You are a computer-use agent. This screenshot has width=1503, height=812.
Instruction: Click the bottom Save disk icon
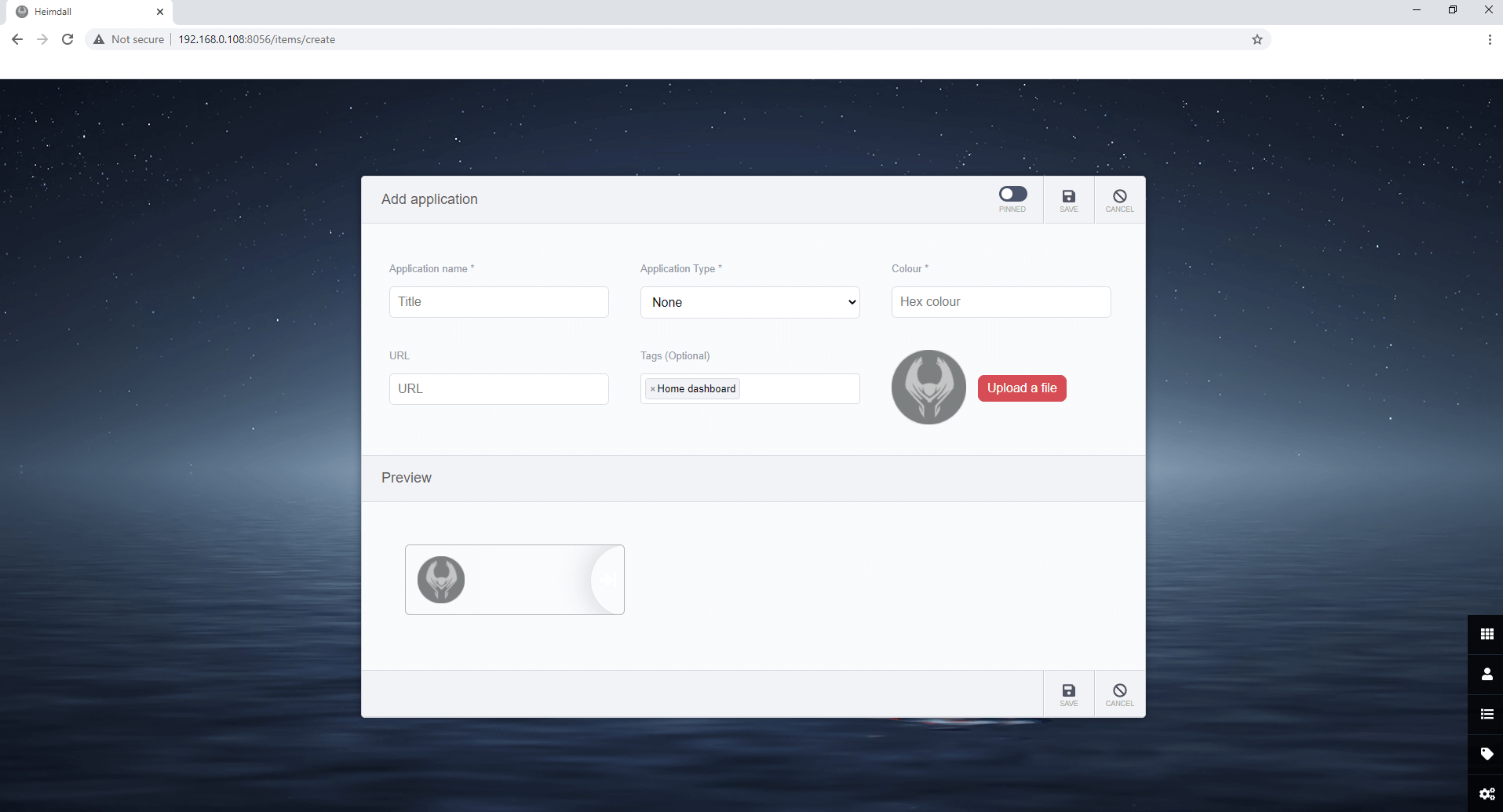[x=1068, y=690]
